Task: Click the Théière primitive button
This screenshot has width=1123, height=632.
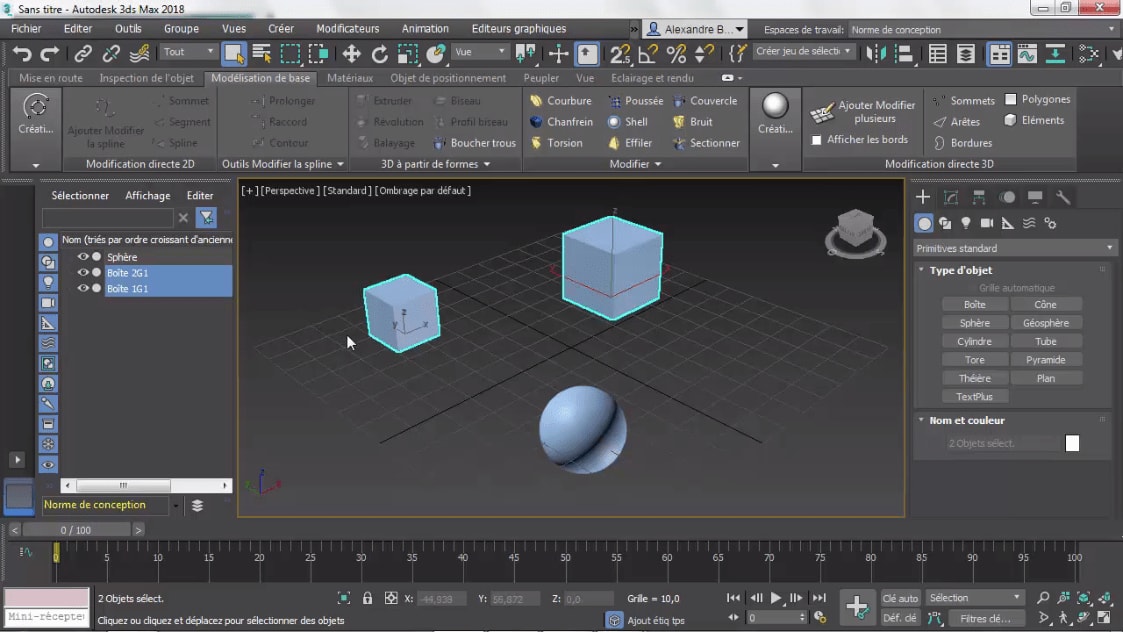Action: (x=974, y=378)
